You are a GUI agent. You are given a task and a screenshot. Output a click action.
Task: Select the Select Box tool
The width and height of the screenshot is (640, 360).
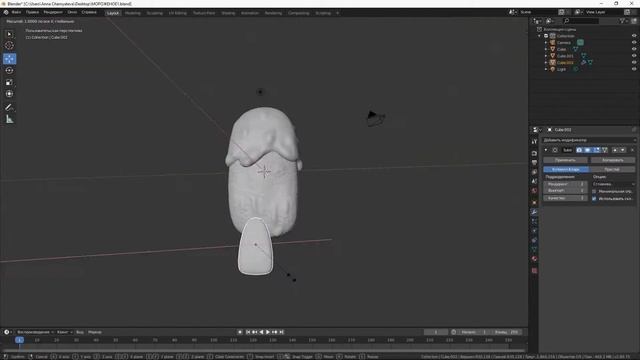[9, 34]
